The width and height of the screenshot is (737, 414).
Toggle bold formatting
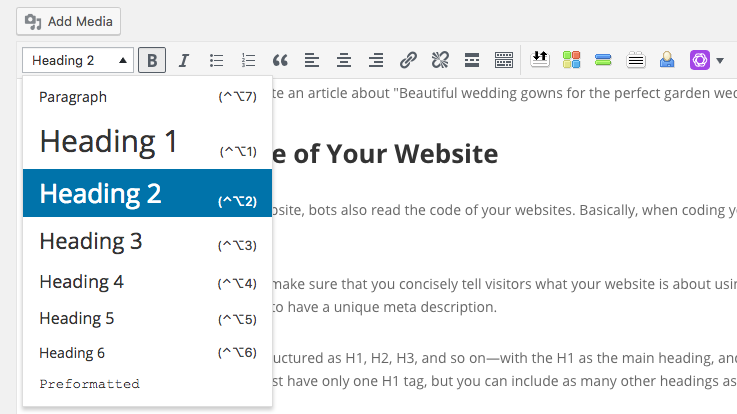[x=152, y=60]
